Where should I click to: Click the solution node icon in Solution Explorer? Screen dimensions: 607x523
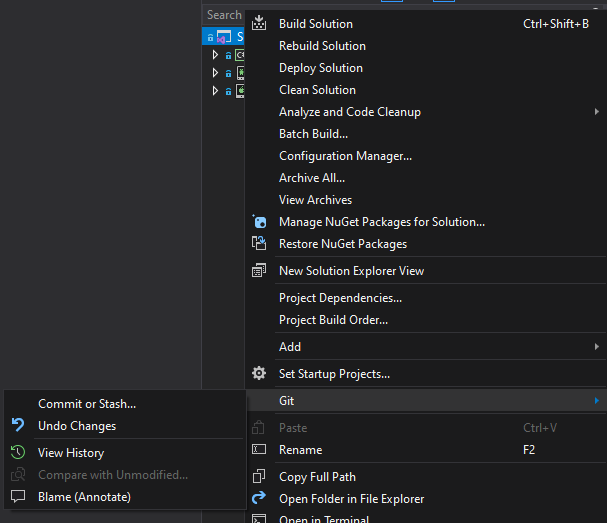224,37
